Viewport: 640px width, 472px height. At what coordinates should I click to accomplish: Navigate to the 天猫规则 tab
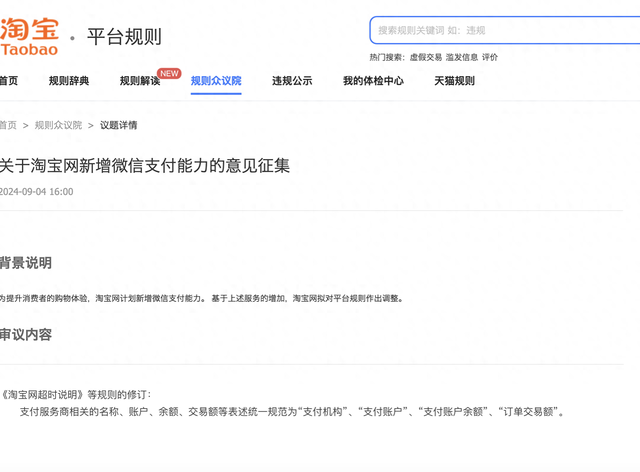pos(454,81)
